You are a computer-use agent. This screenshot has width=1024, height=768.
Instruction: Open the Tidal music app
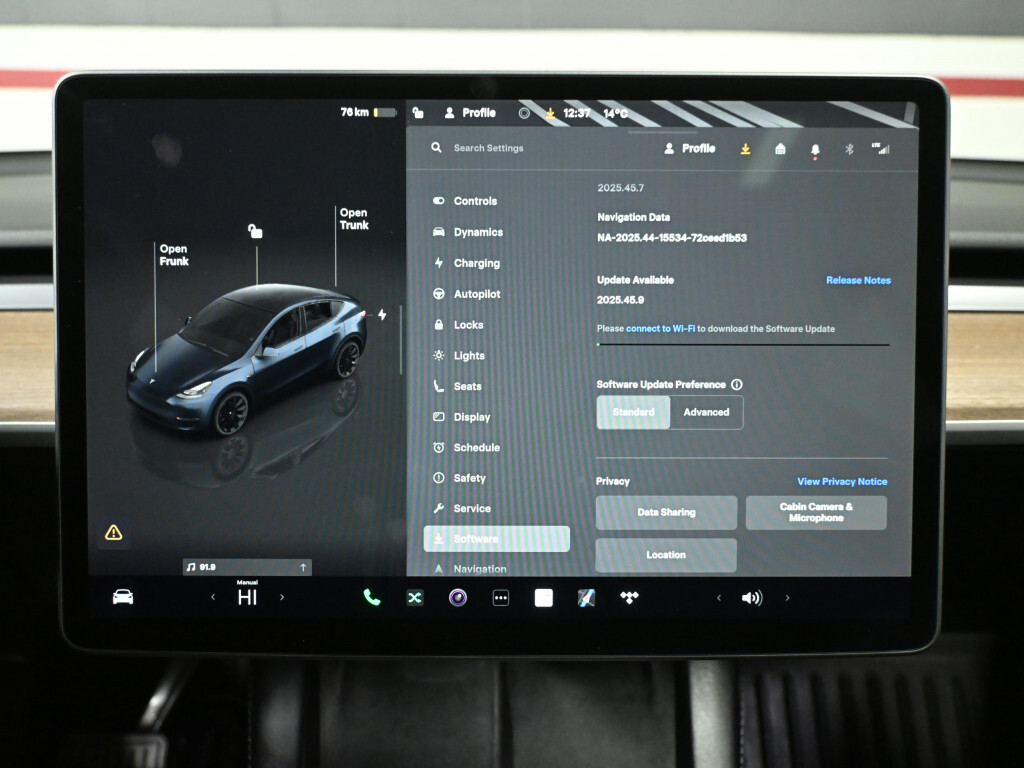[x=629, y=598]
